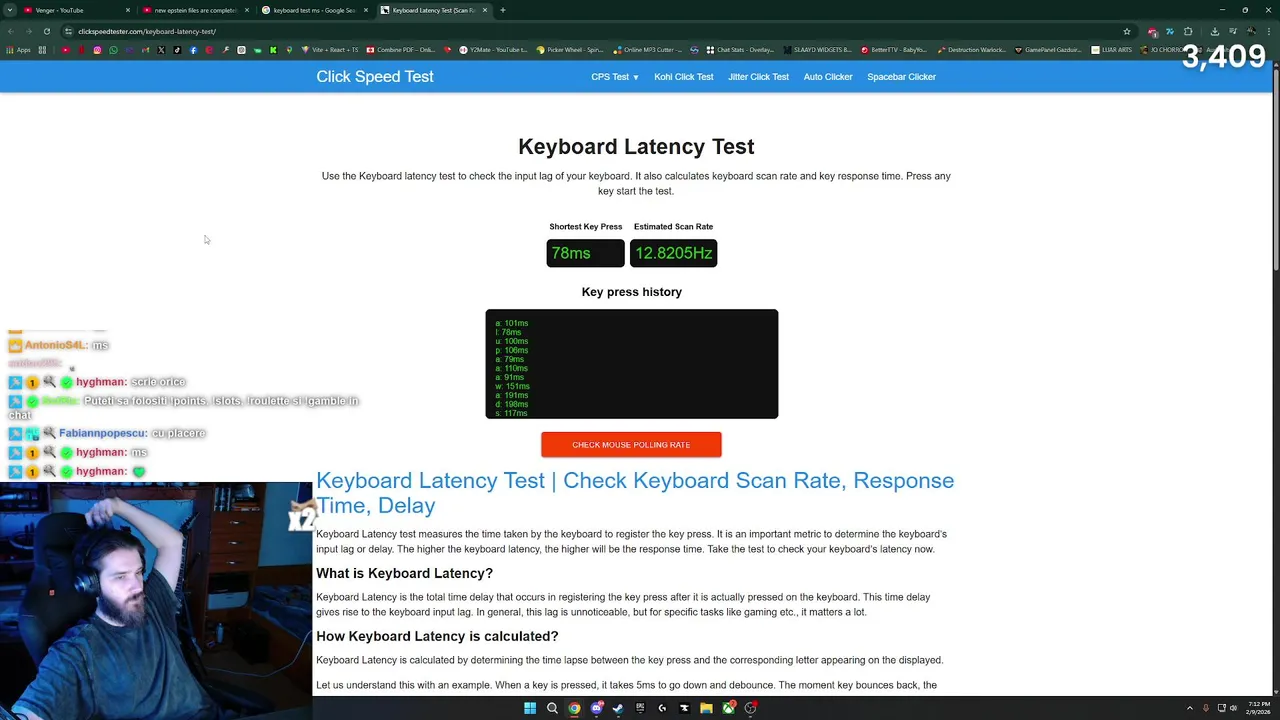The width and height of the screenshot is (1280, 720).
Task: Click the key press history box
Action: [631, 364]
